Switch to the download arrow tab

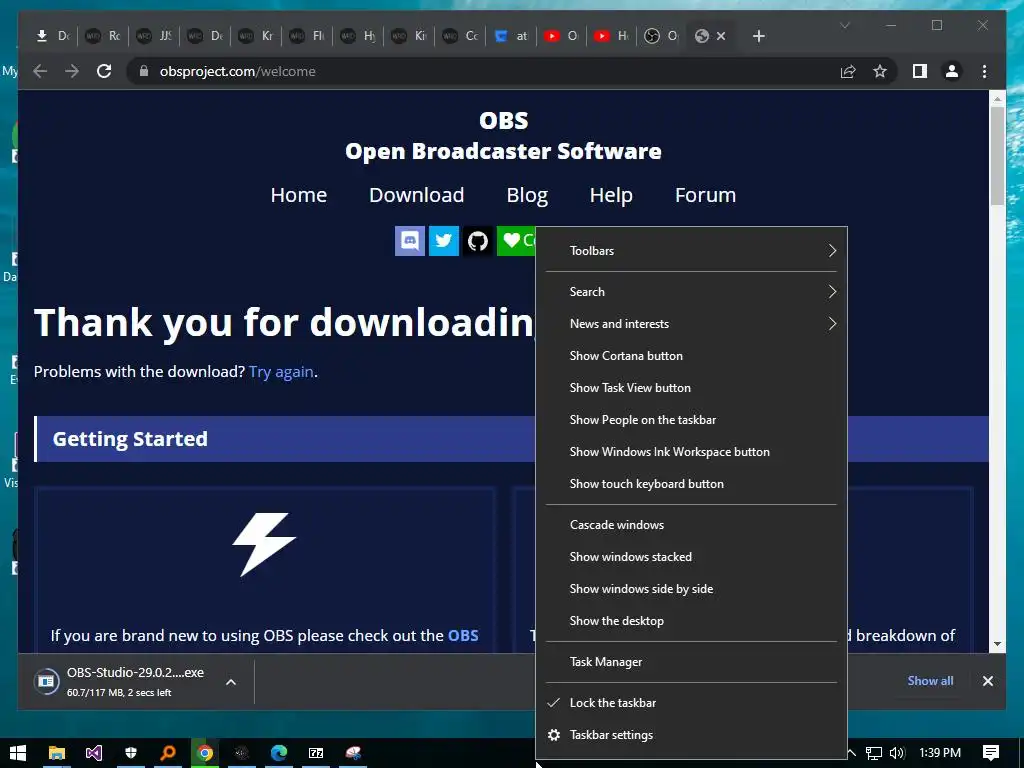[52, 36]
